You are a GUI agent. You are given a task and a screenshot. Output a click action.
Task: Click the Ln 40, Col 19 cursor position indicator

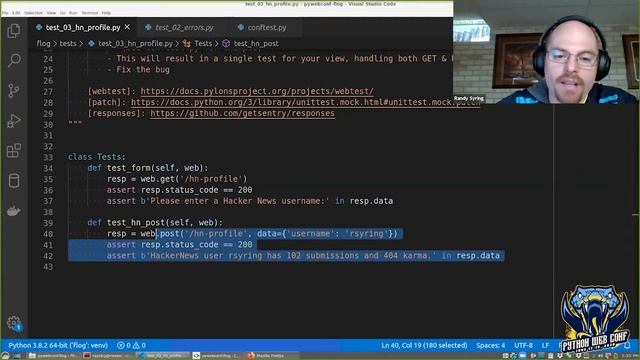tap(424, 345)
